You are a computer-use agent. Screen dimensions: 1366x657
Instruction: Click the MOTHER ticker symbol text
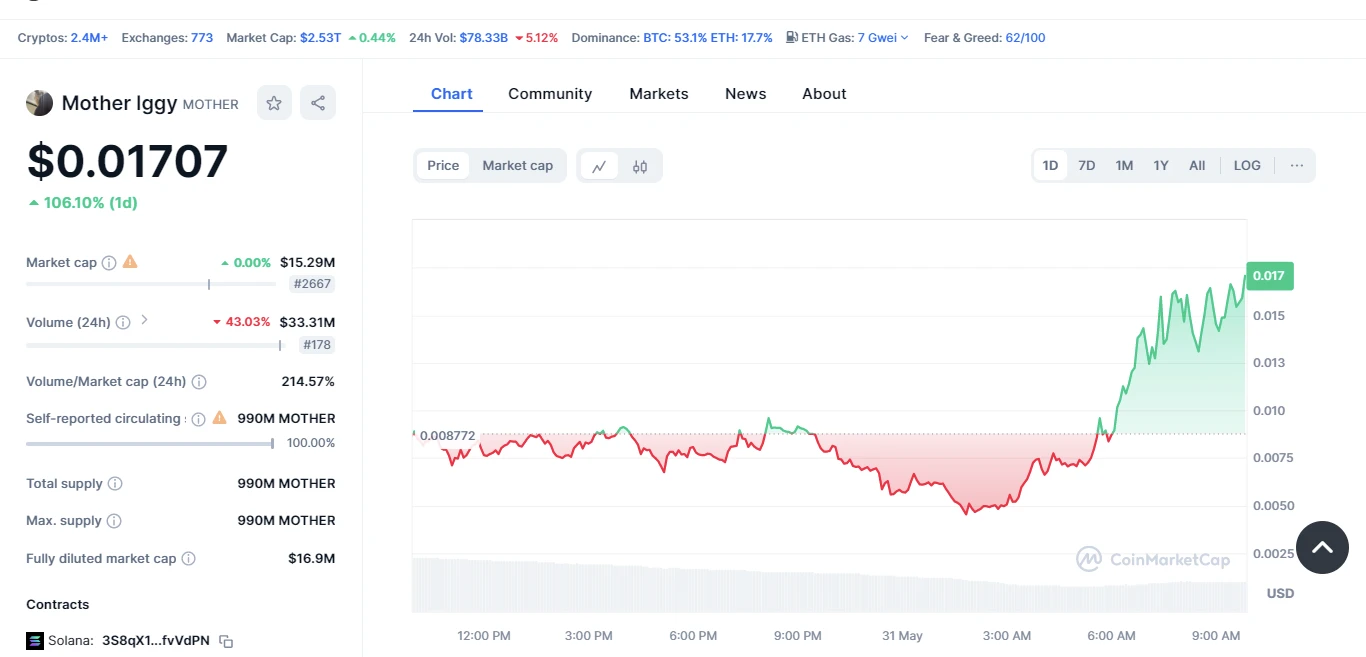click(210, 104)
